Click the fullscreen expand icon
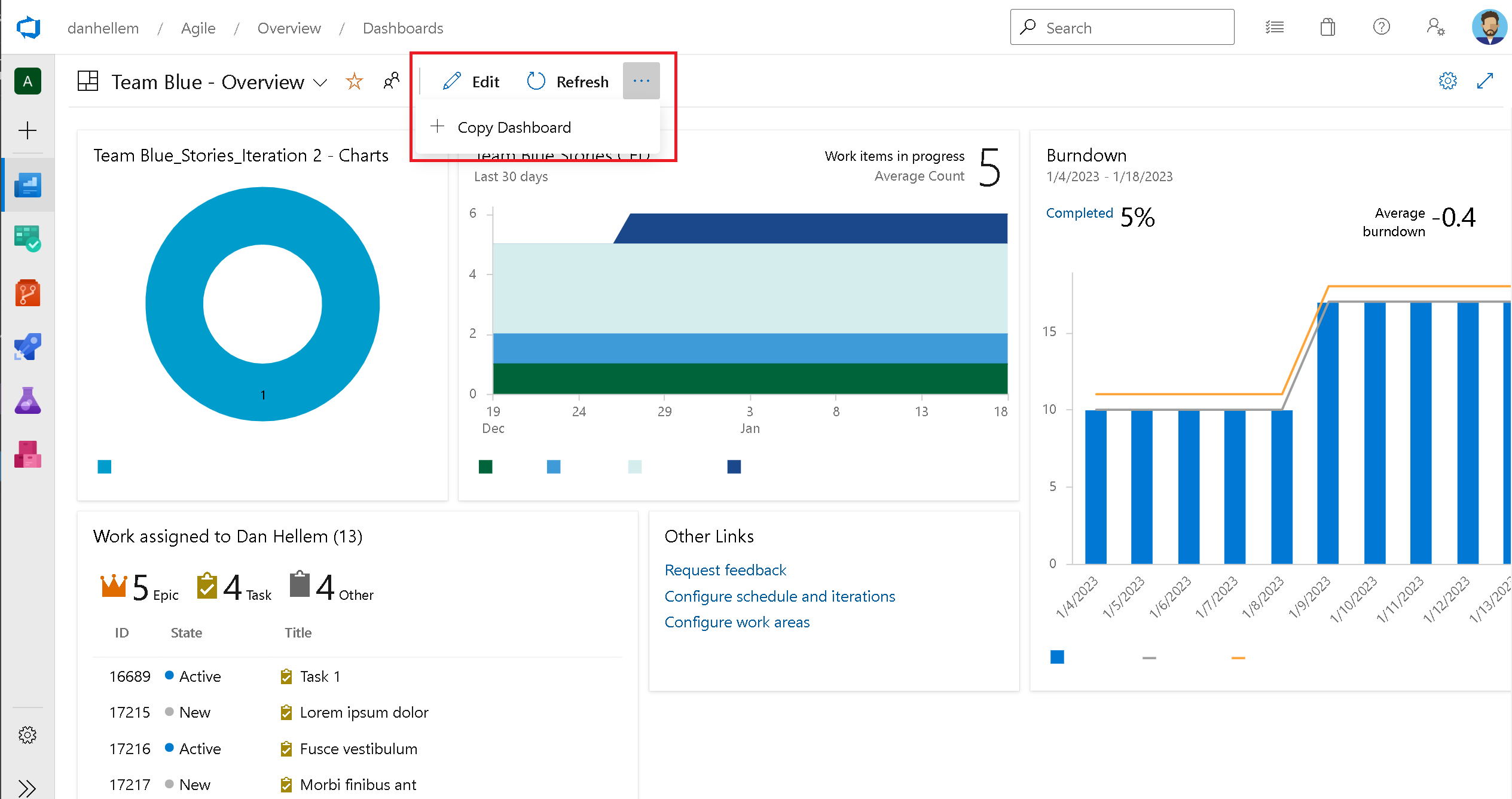1512x799 pixels. [1485, 81]
